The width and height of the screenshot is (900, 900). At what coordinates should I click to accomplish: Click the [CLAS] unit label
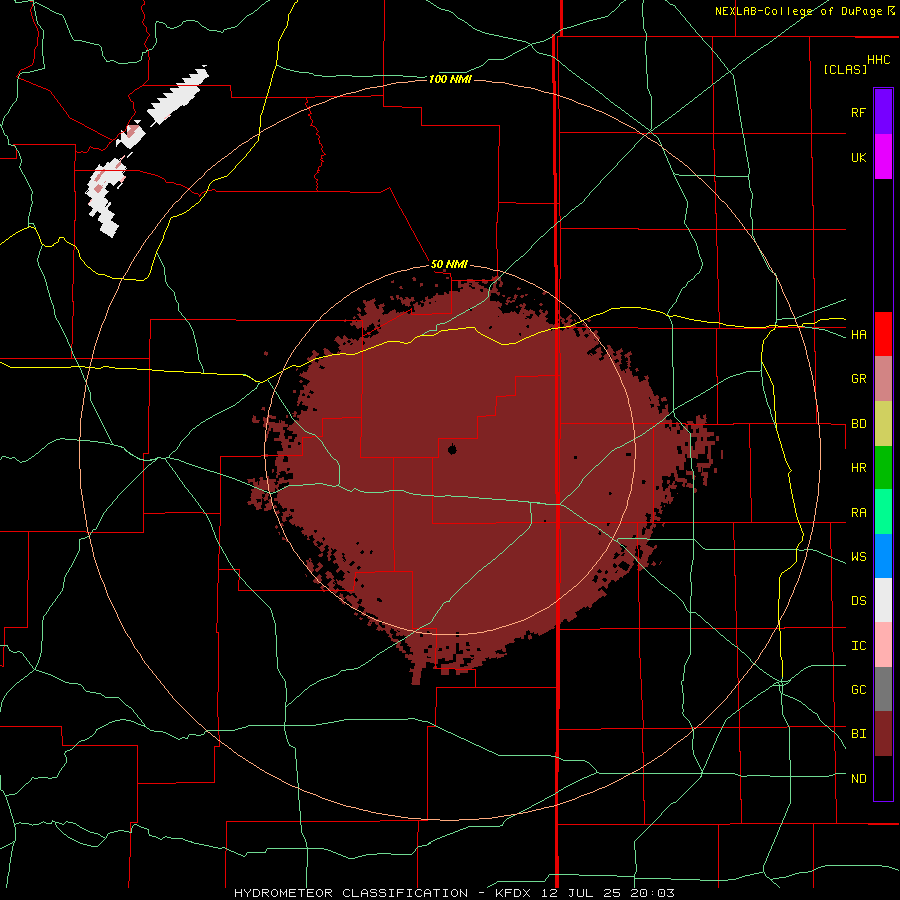click(x=845, y=69)
